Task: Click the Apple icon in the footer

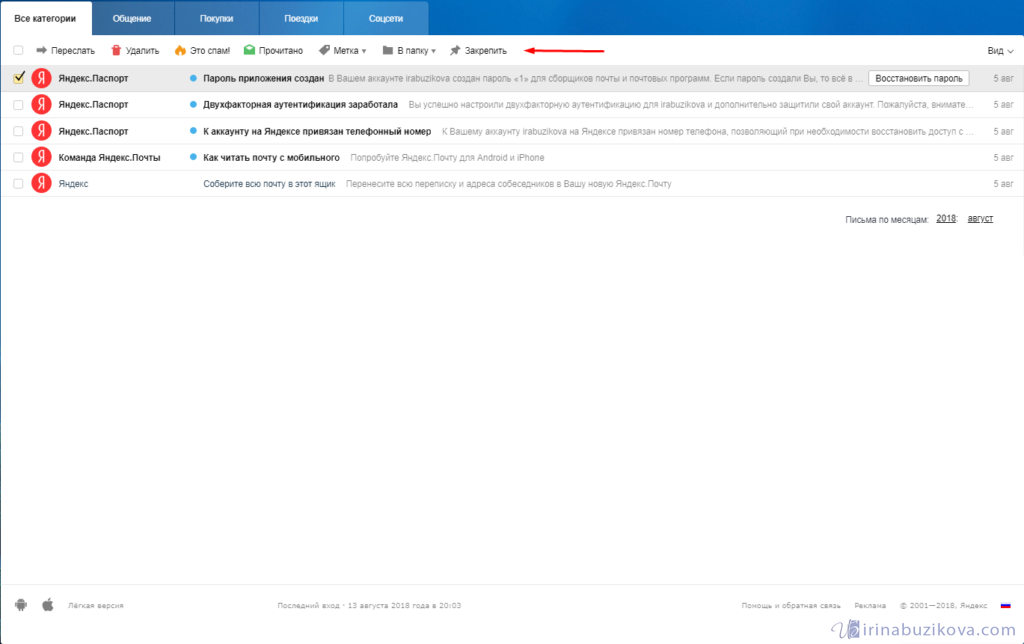Action: [x=48, y=605]
